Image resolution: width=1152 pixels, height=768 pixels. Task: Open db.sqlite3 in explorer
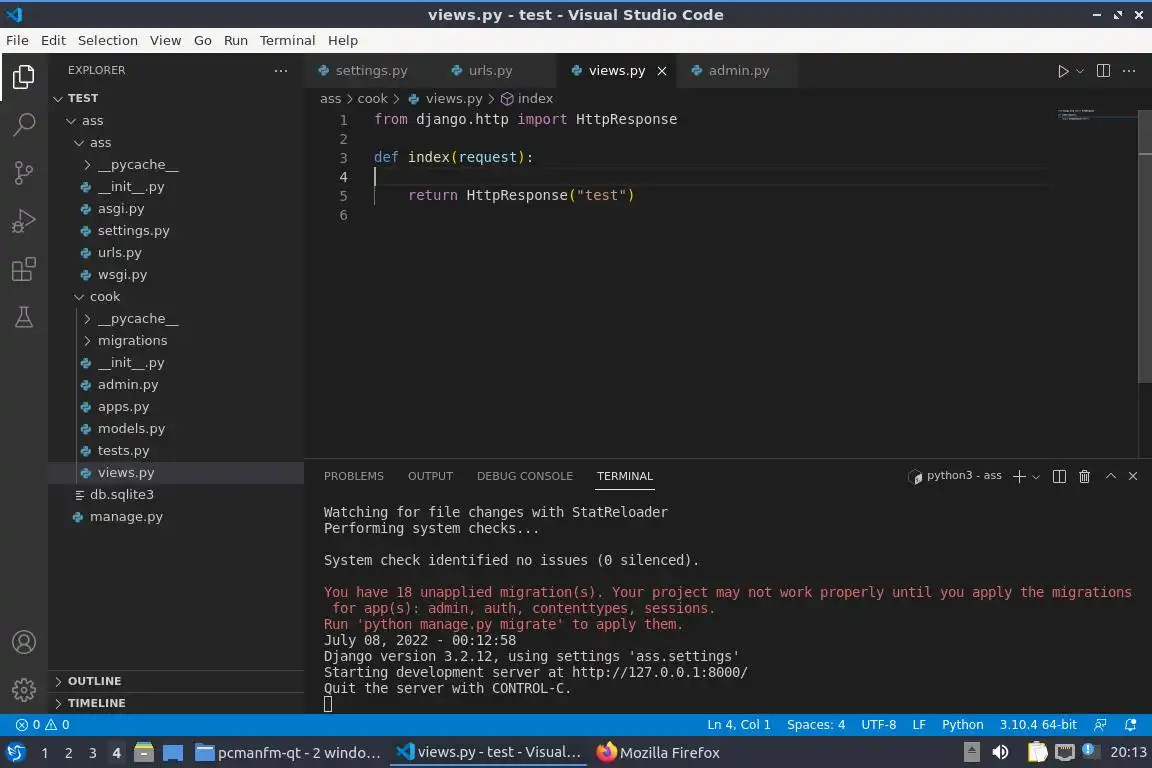pos(176,495)
